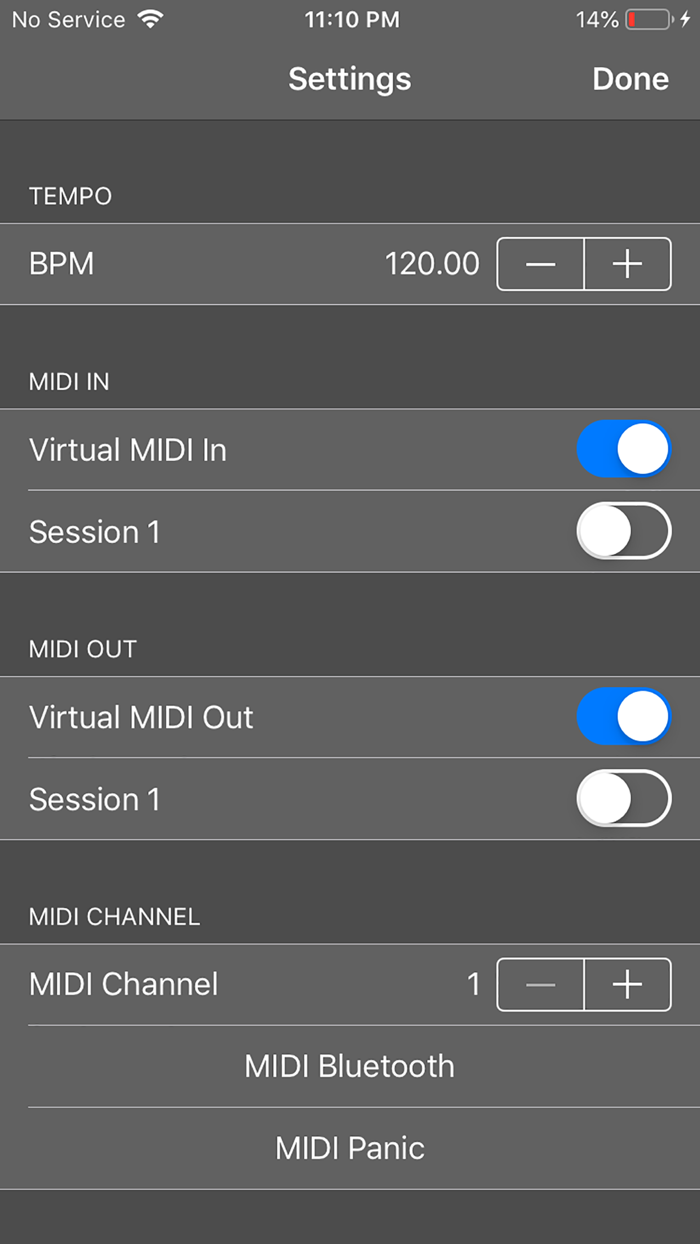
Task: Tap the clock showing 11:10 PM
Action: [352, 19]
